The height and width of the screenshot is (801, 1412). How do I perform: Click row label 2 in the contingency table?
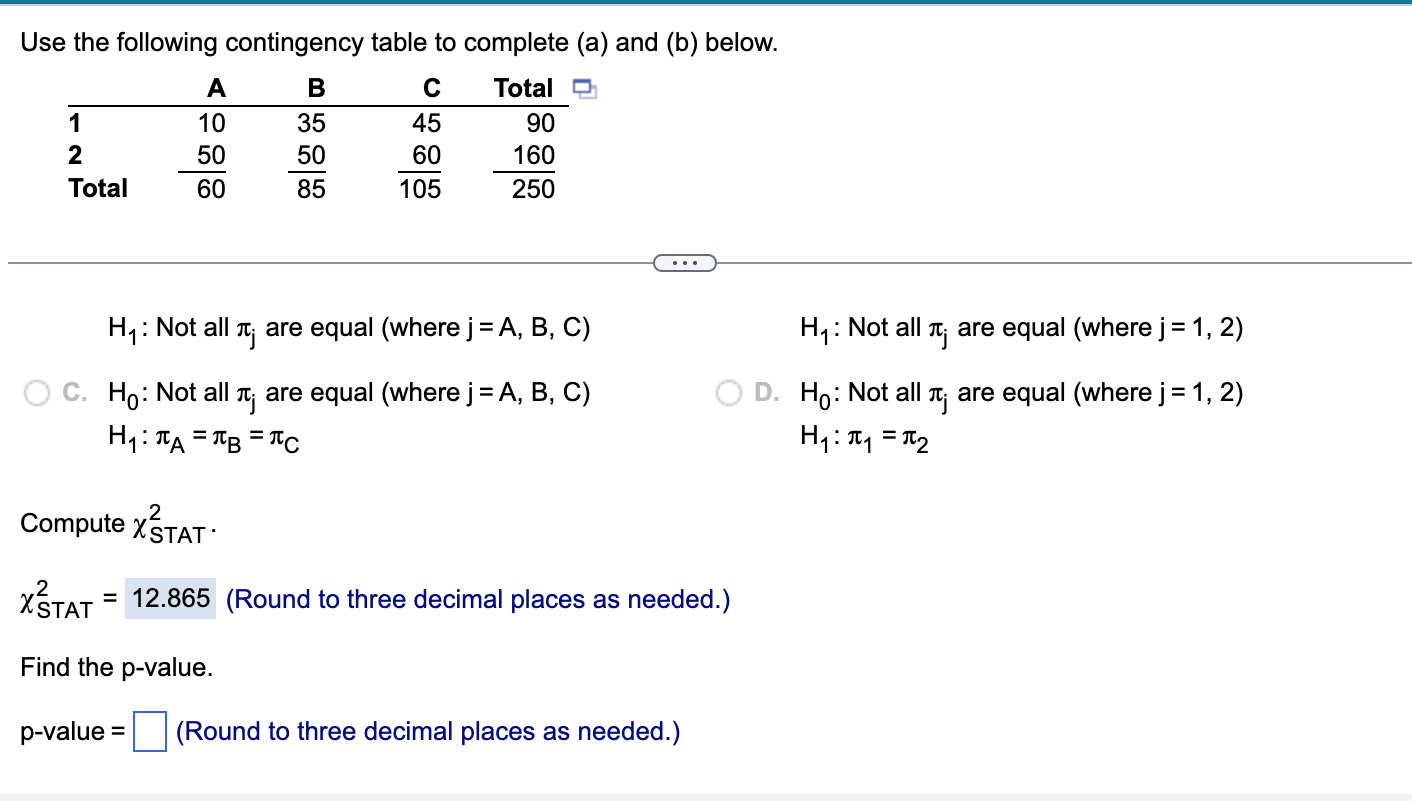(x=74, y=155)
